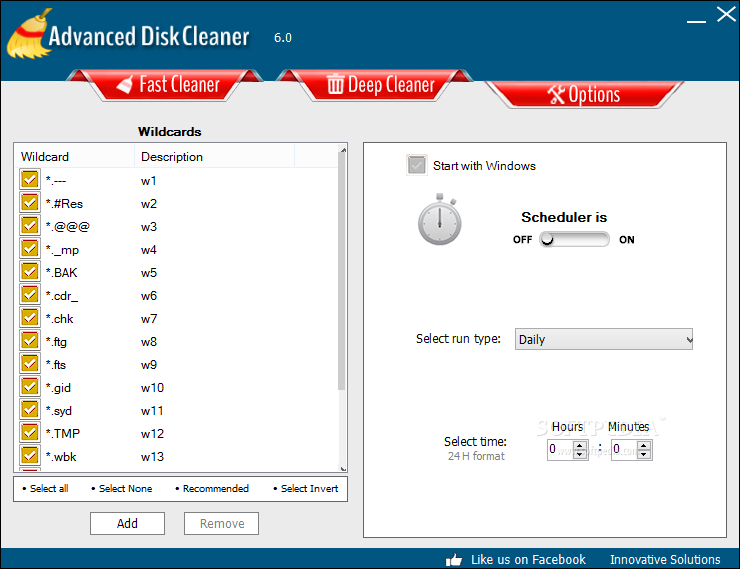Open the Select run type dropdown
Viewport: 740px width, 569px height.
pos(604,339)
